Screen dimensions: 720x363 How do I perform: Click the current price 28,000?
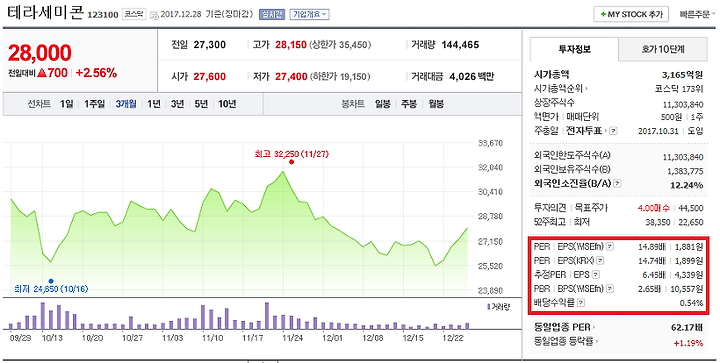tap(39, 53)
